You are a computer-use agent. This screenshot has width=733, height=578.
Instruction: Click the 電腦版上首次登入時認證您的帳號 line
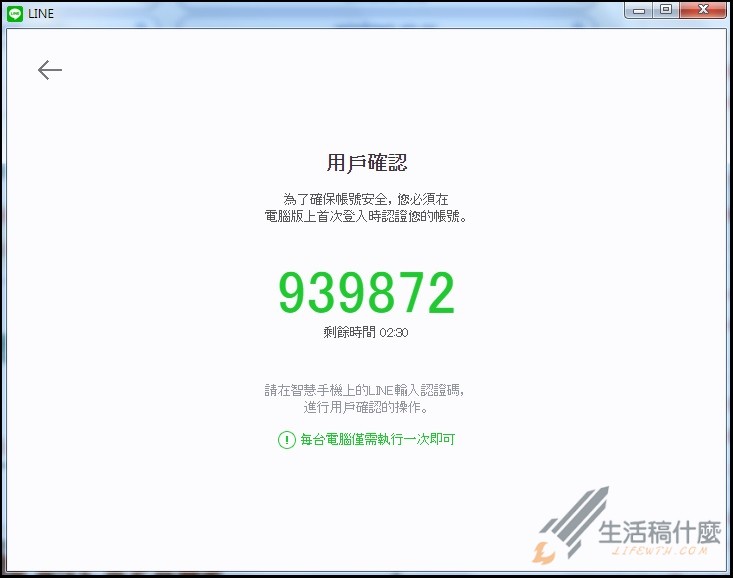366,216
